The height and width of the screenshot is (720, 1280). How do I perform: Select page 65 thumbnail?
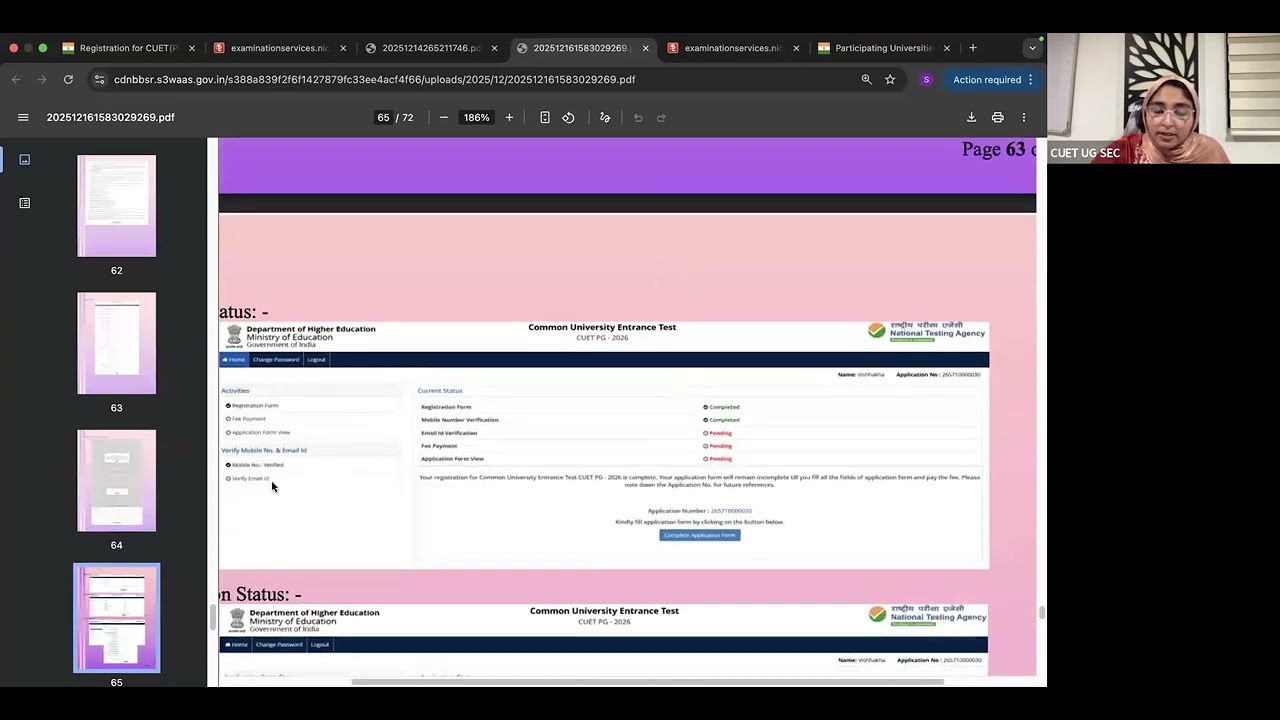click(117, 618)
